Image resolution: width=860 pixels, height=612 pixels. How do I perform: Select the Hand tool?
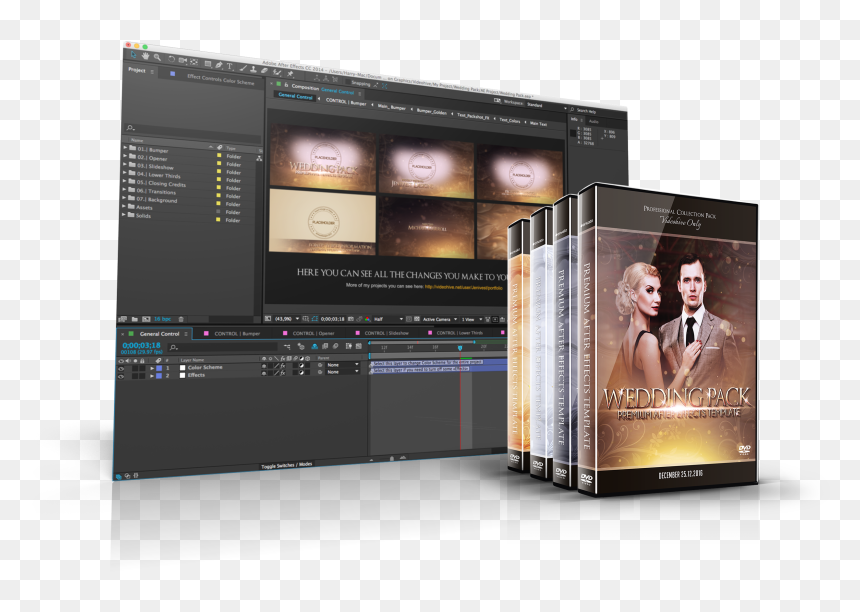pyautogui.click(x=145, y=56)
